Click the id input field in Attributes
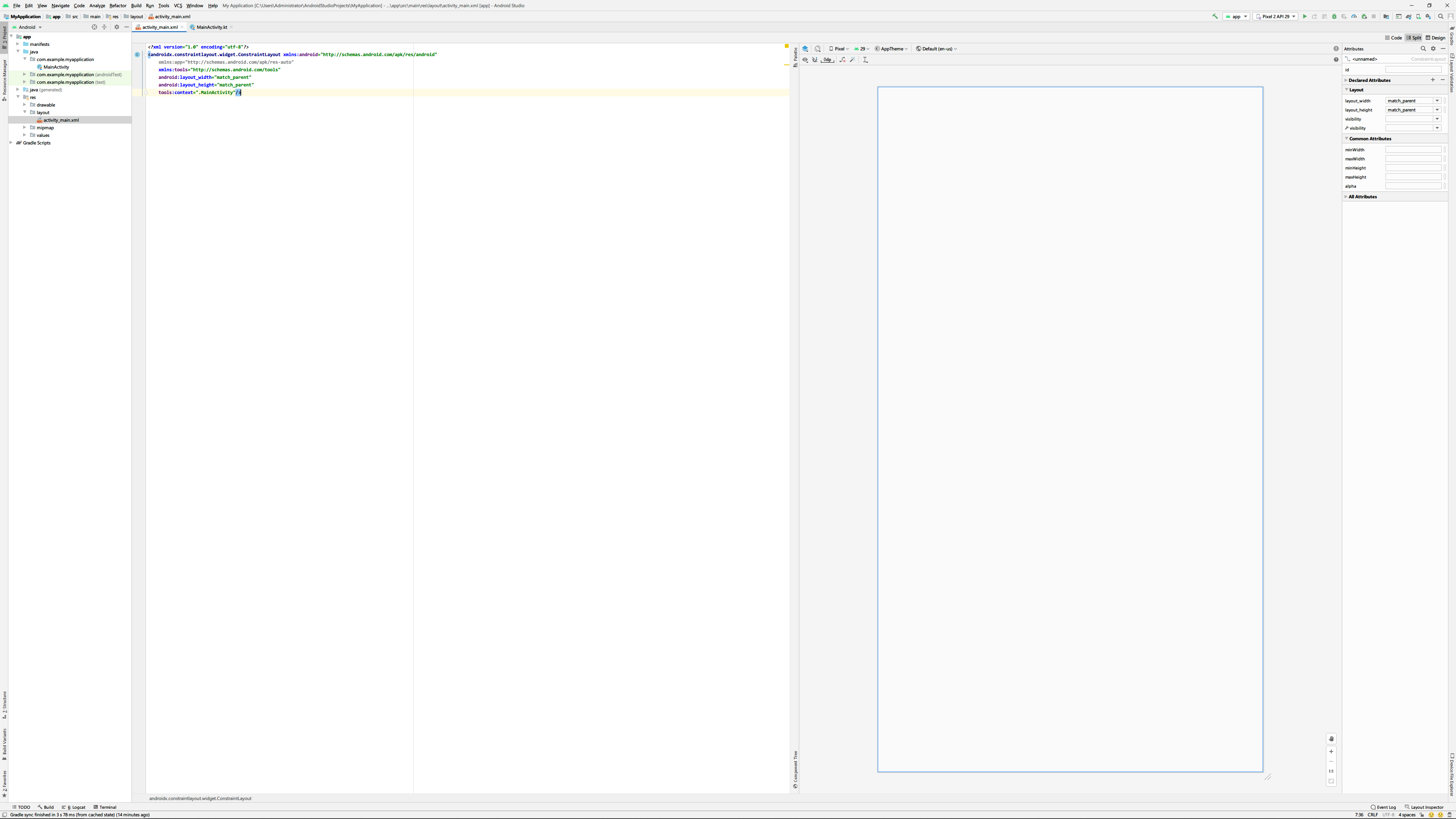The height and width of the screenshot is (819, 1456). (x=1413, y=69)
